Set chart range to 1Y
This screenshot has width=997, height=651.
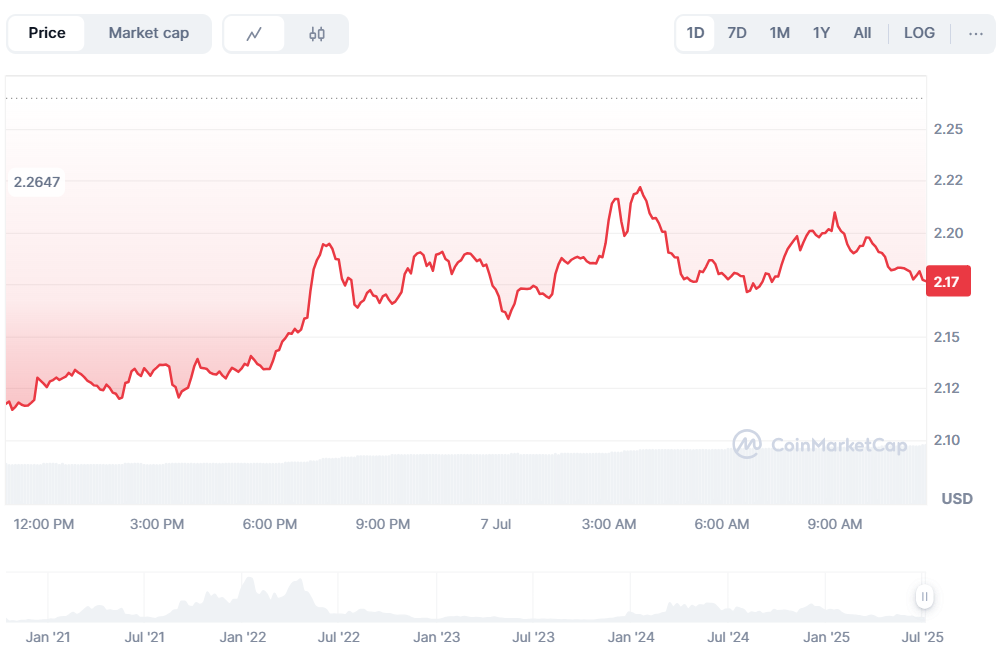coord(821,33)
